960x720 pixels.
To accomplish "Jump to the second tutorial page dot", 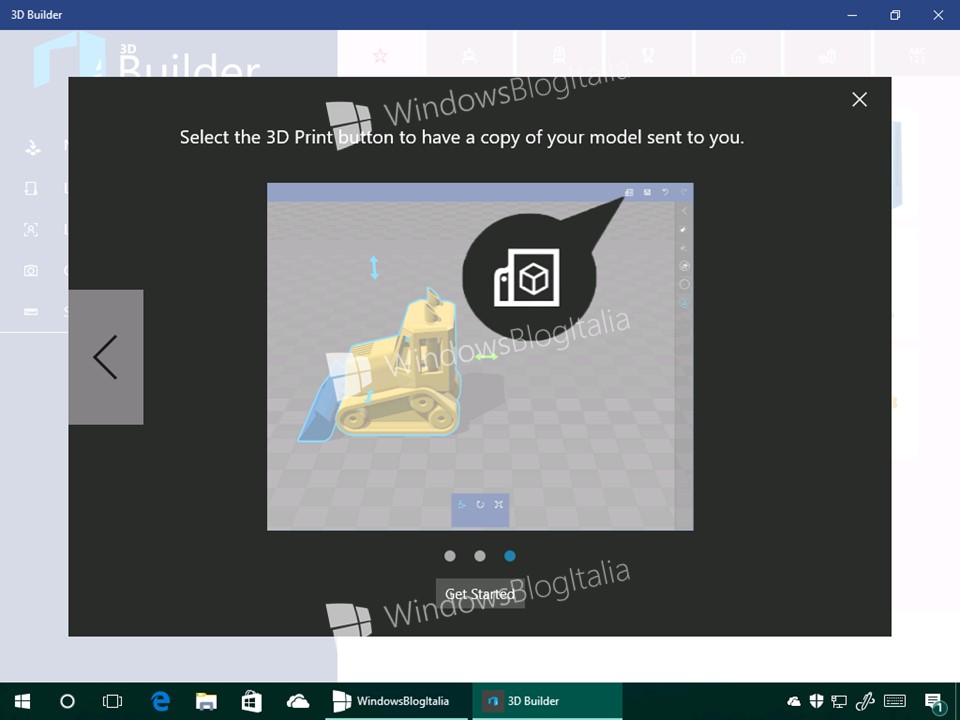I will [480, 556].
